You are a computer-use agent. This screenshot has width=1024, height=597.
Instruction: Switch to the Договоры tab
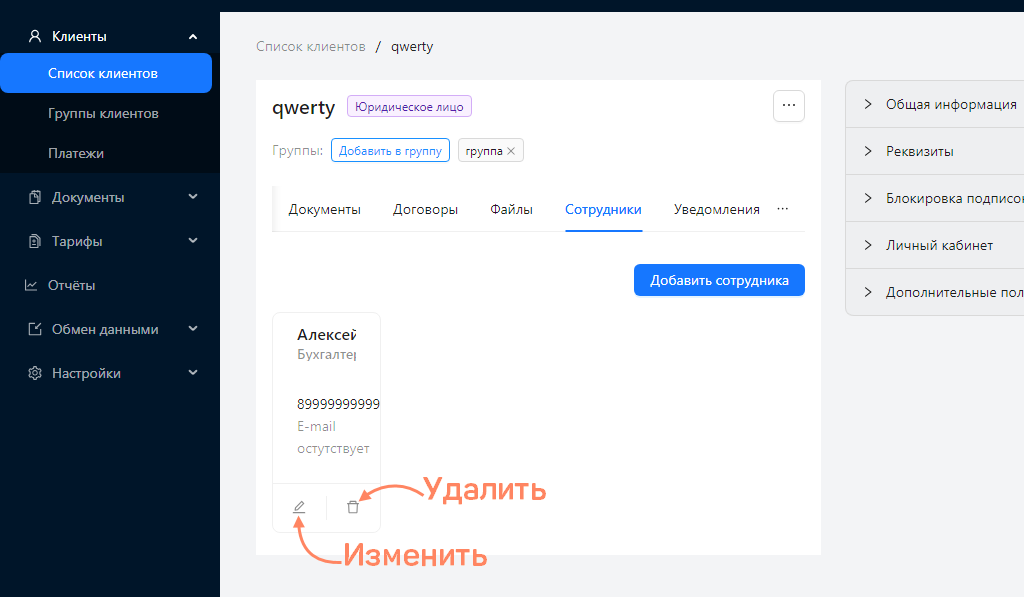(x=425, y=210)
